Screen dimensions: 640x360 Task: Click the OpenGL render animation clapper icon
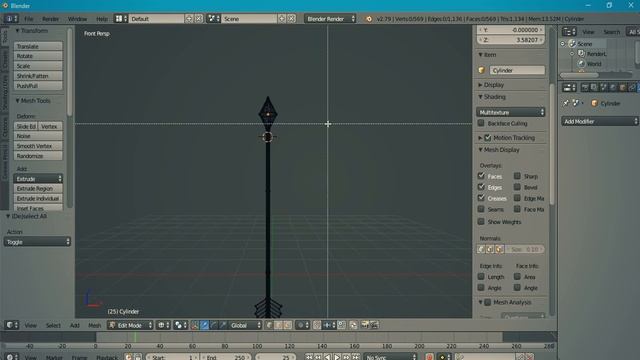tap(374, 325)
